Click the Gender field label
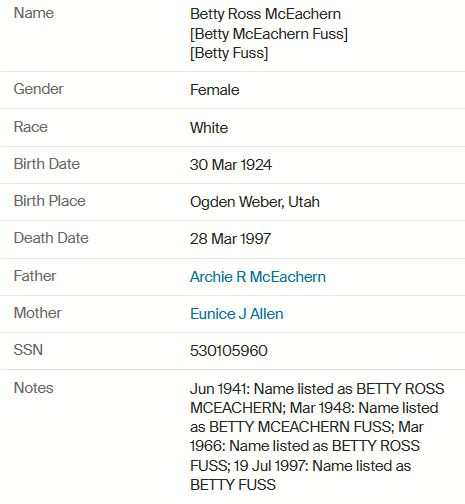The image size is (465, 504). (x=38, y=89)
